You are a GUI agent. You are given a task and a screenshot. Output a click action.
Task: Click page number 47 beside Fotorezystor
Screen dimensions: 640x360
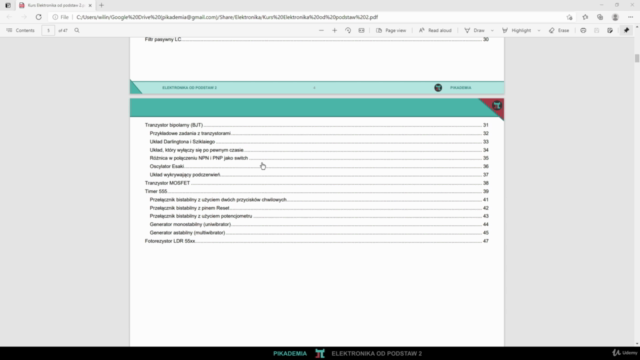486,241
